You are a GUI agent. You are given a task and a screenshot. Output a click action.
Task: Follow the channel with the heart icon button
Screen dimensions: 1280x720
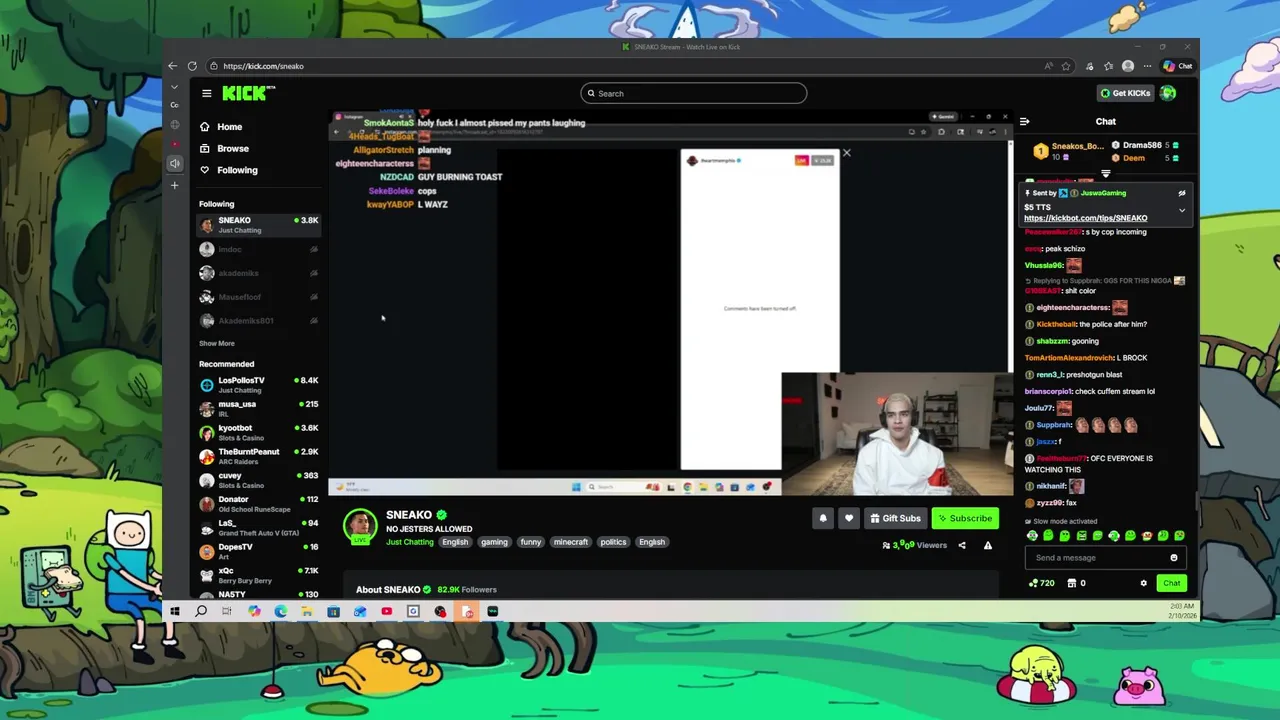(849, 518)
